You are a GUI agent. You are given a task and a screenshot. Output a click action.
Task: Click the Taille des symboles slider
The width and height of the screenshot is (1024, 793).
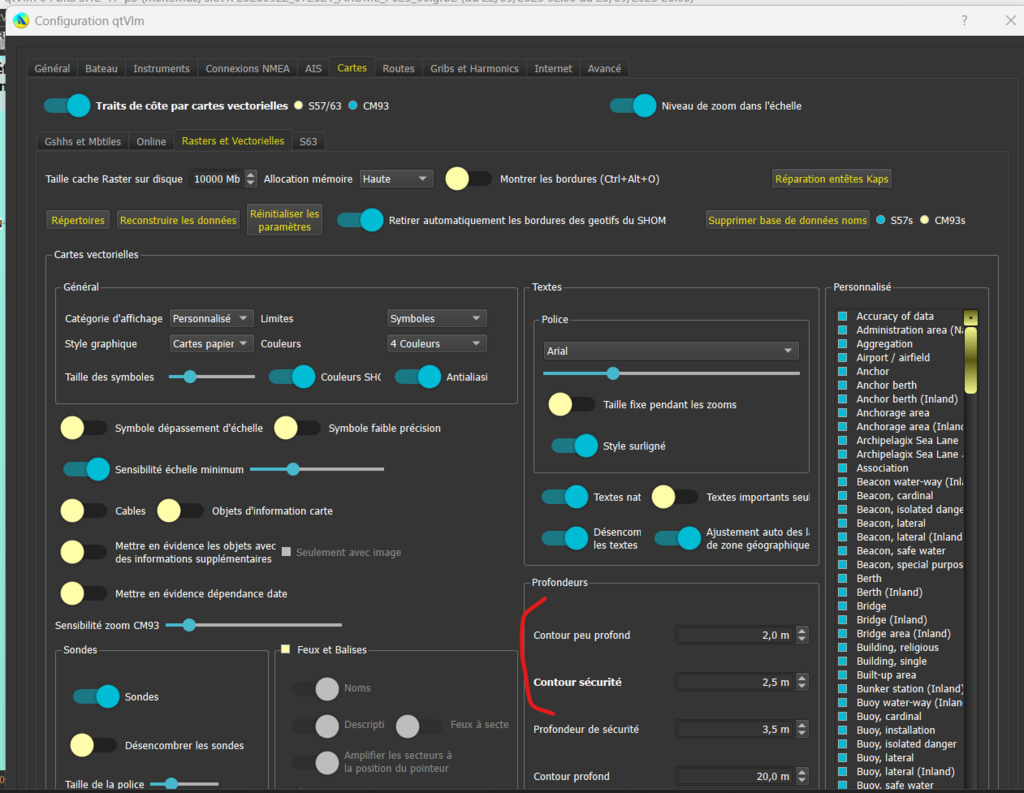212,376
